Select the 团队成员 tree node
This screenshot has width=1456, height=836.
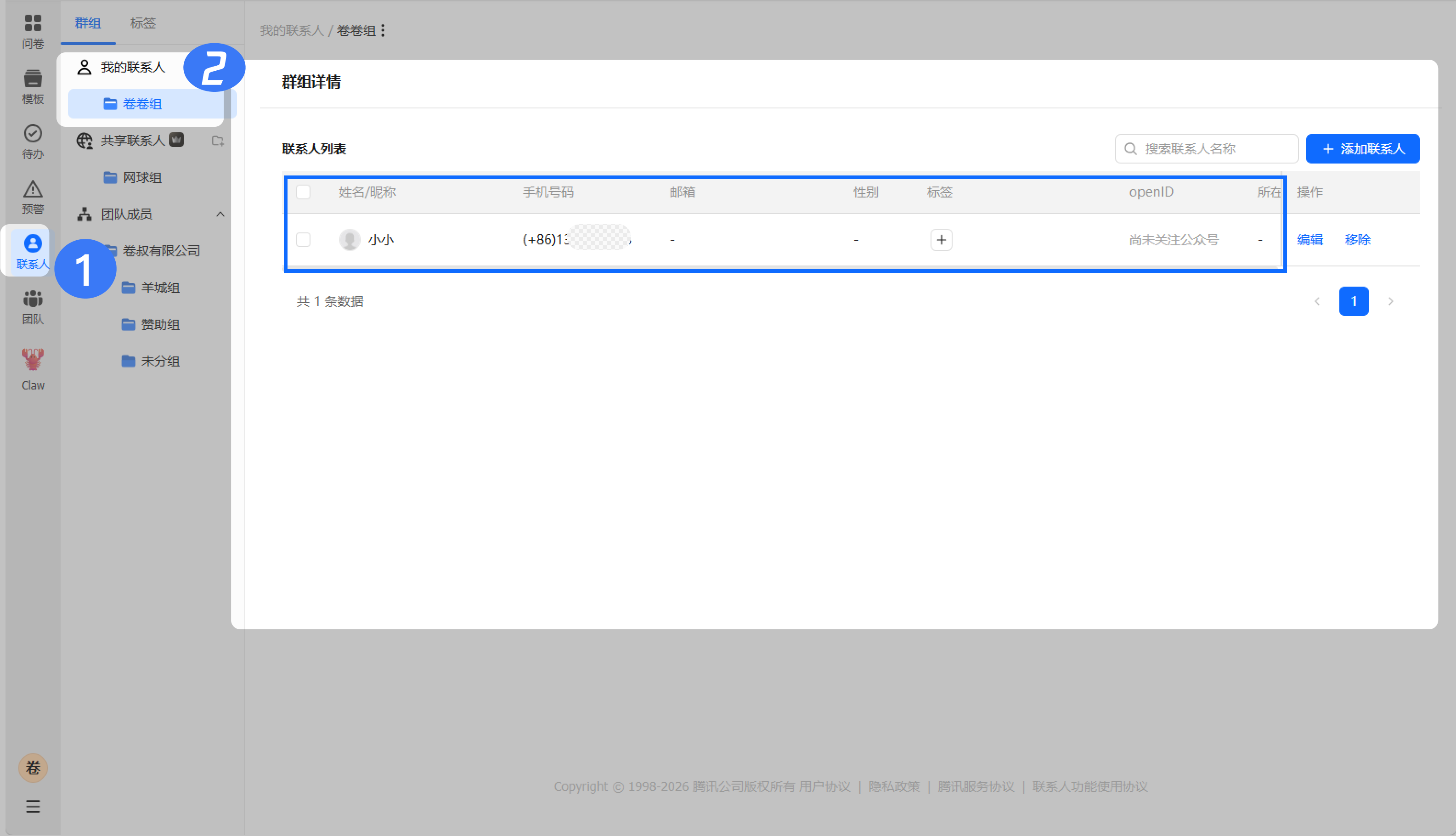point(126,214)
